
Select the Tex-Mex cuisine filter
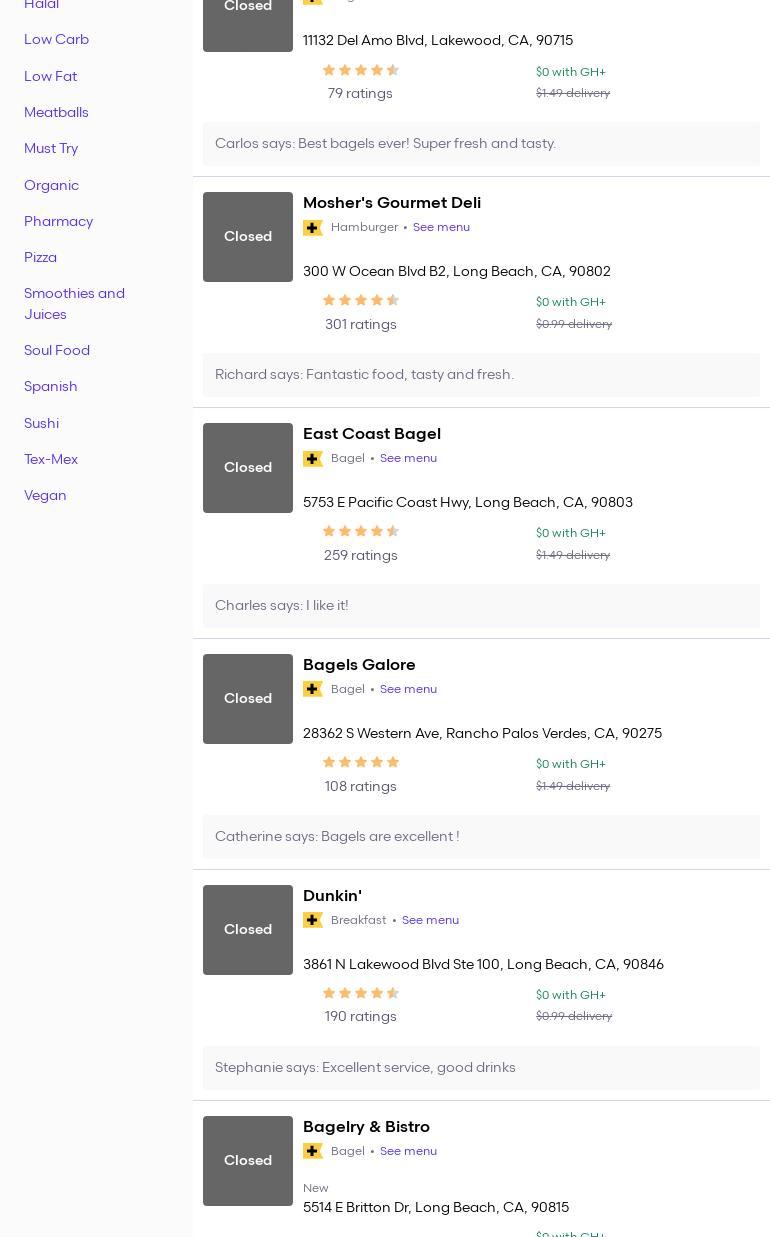coord(51,459)
